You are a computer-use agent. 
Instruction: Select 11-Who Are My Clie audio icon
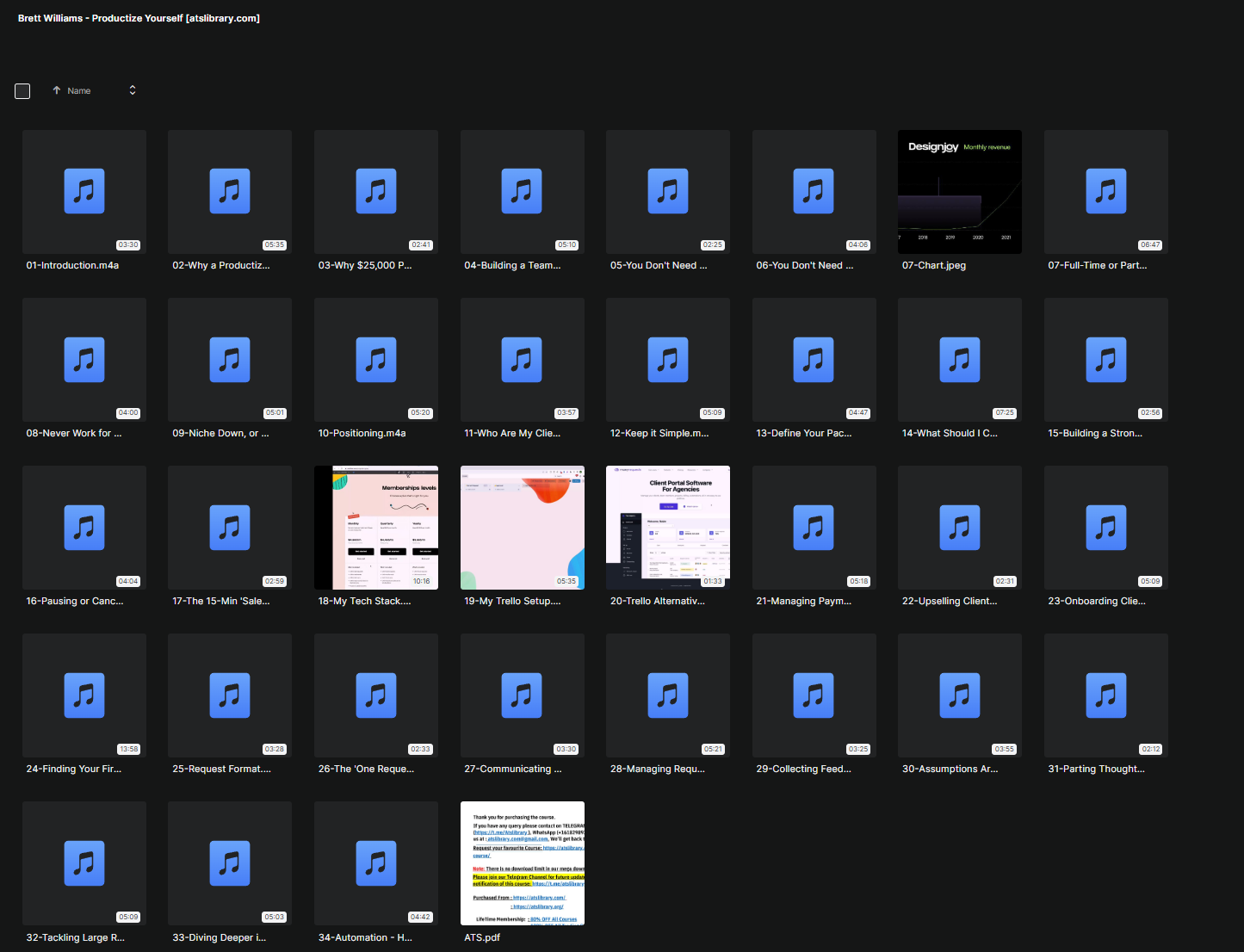[522, 360]
